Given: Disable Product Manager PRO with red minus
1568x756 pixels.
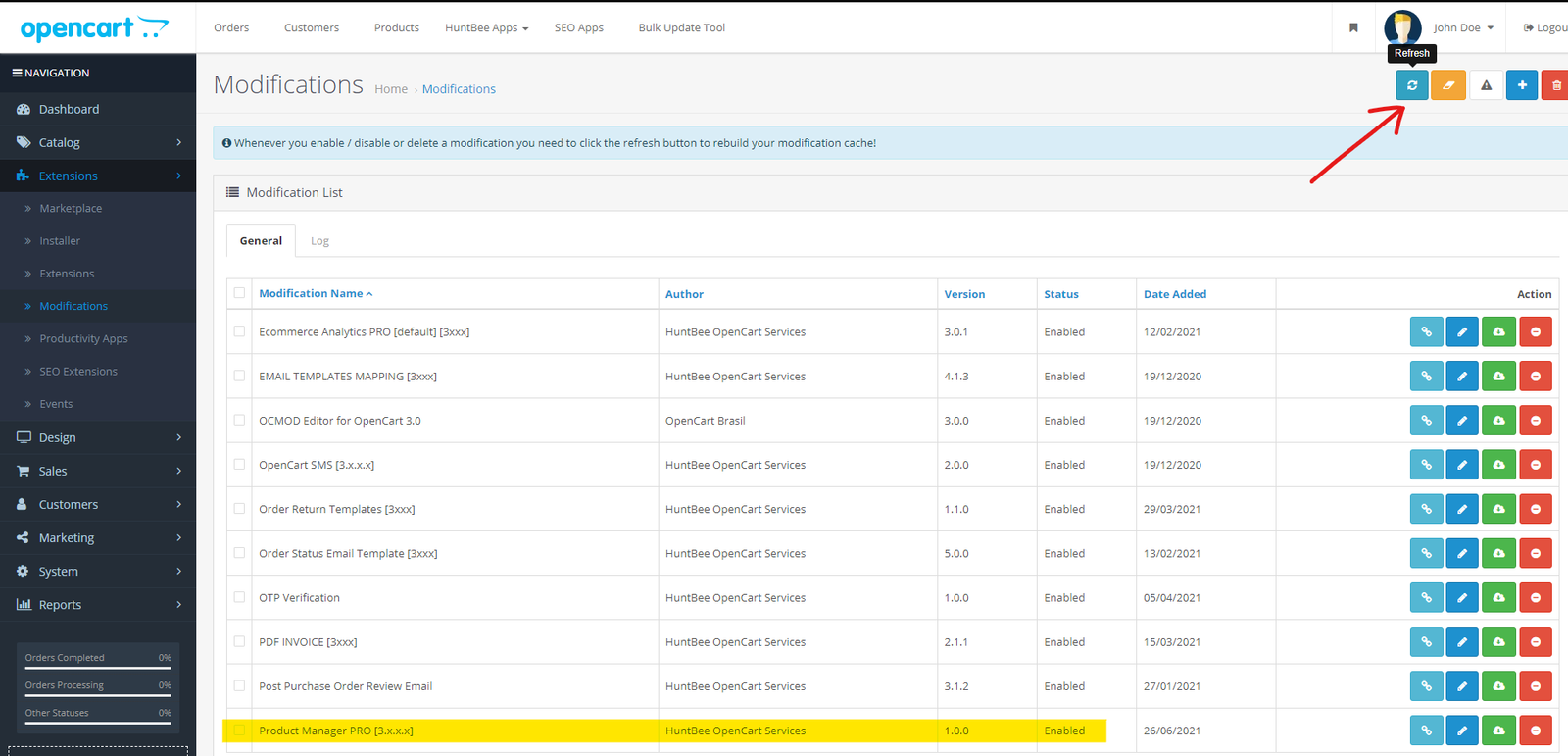Looking at the screenshot, I should (x=1536, y=731).
